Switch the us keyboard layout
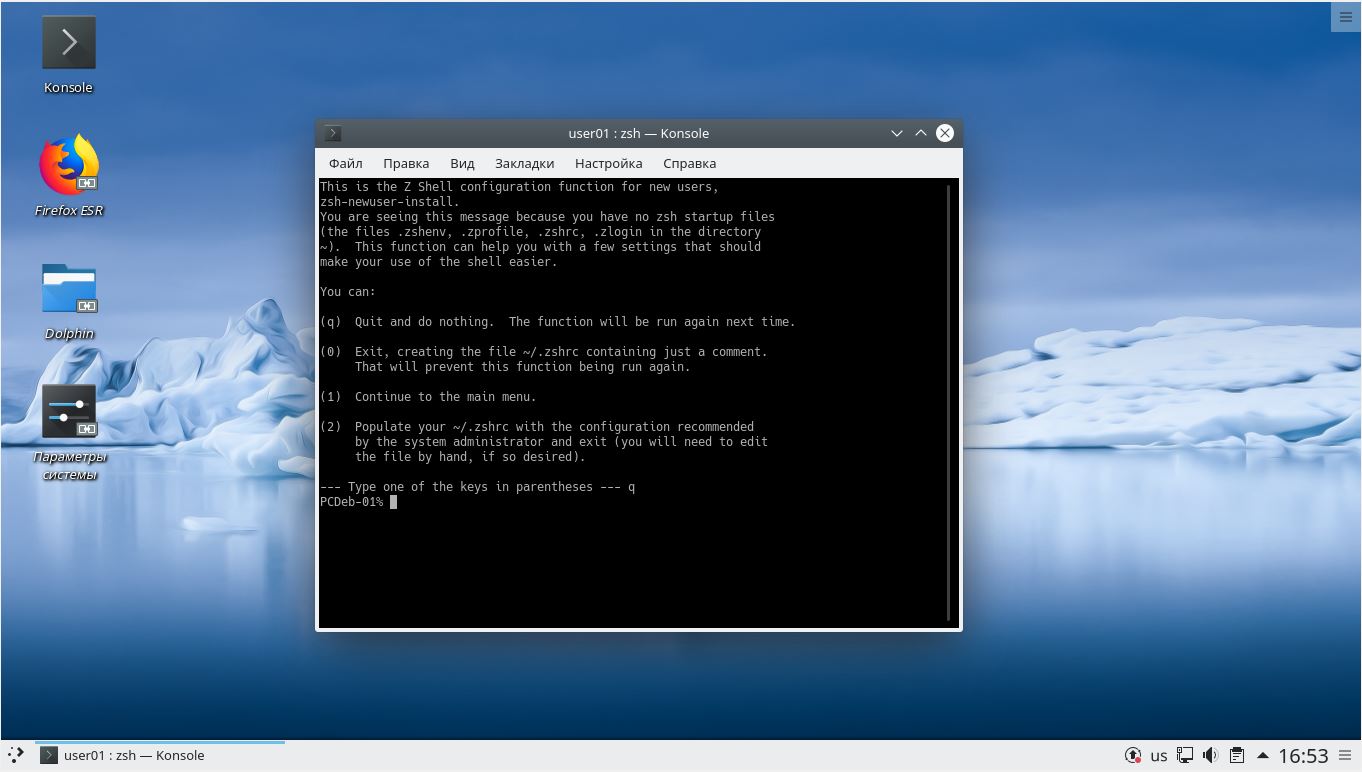Viewport: 1362px width, 772px height. (x=1159, y=755)
